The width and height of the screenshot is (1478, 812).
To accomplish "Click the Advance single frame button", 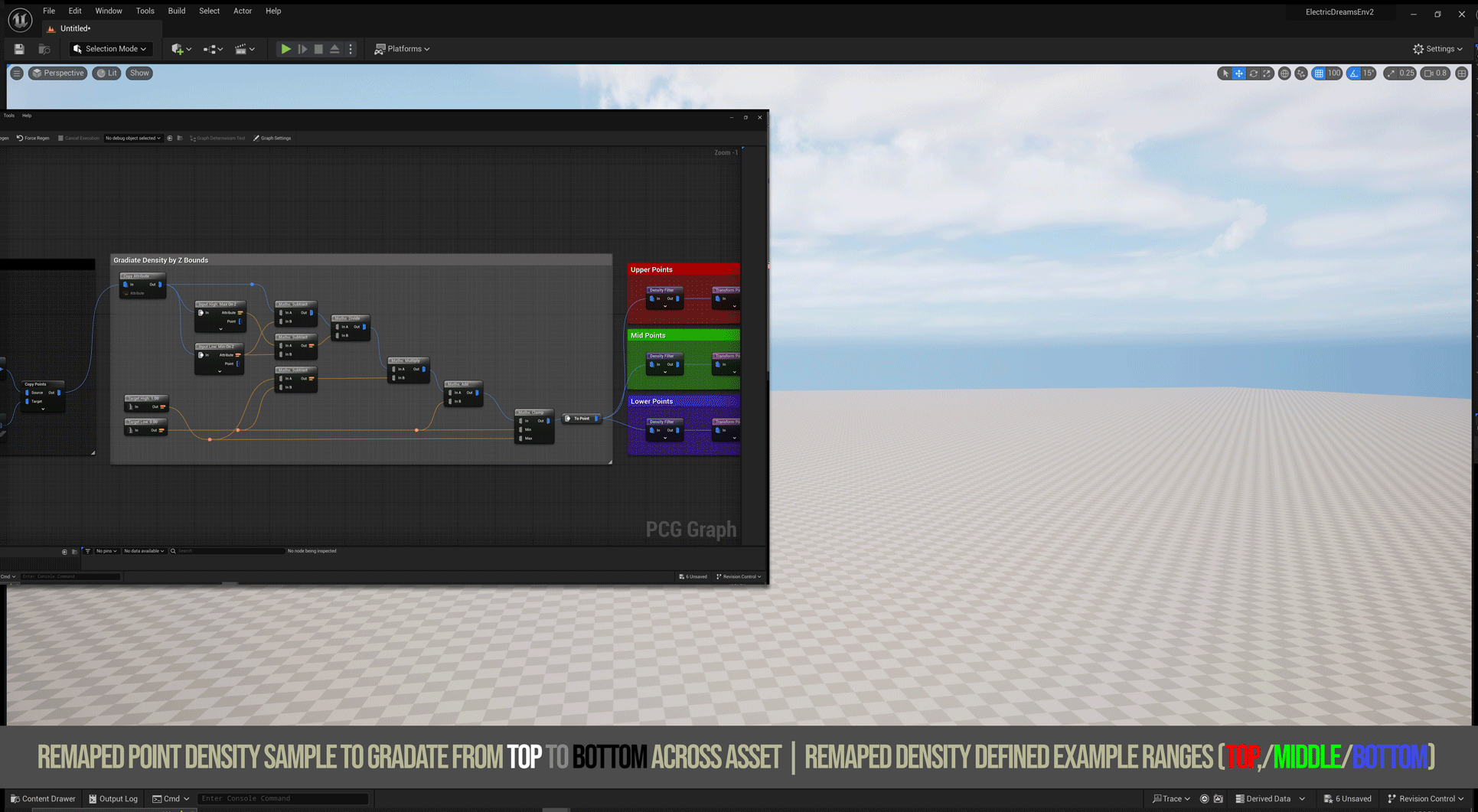I will (302, 49).
